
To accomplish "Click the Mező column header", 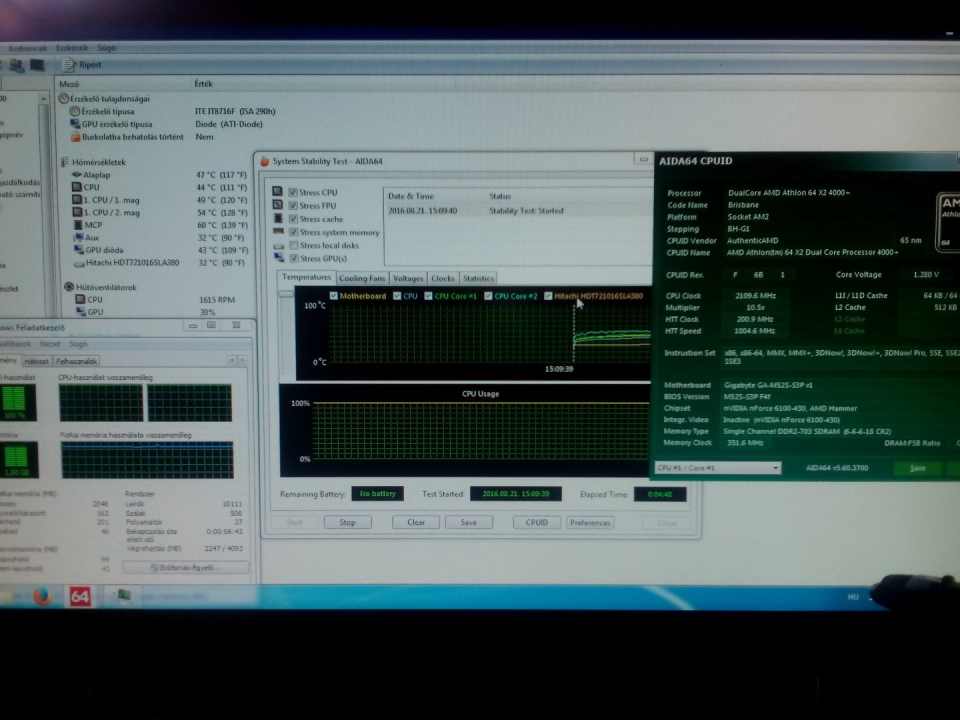I will [x=69, y=84].
